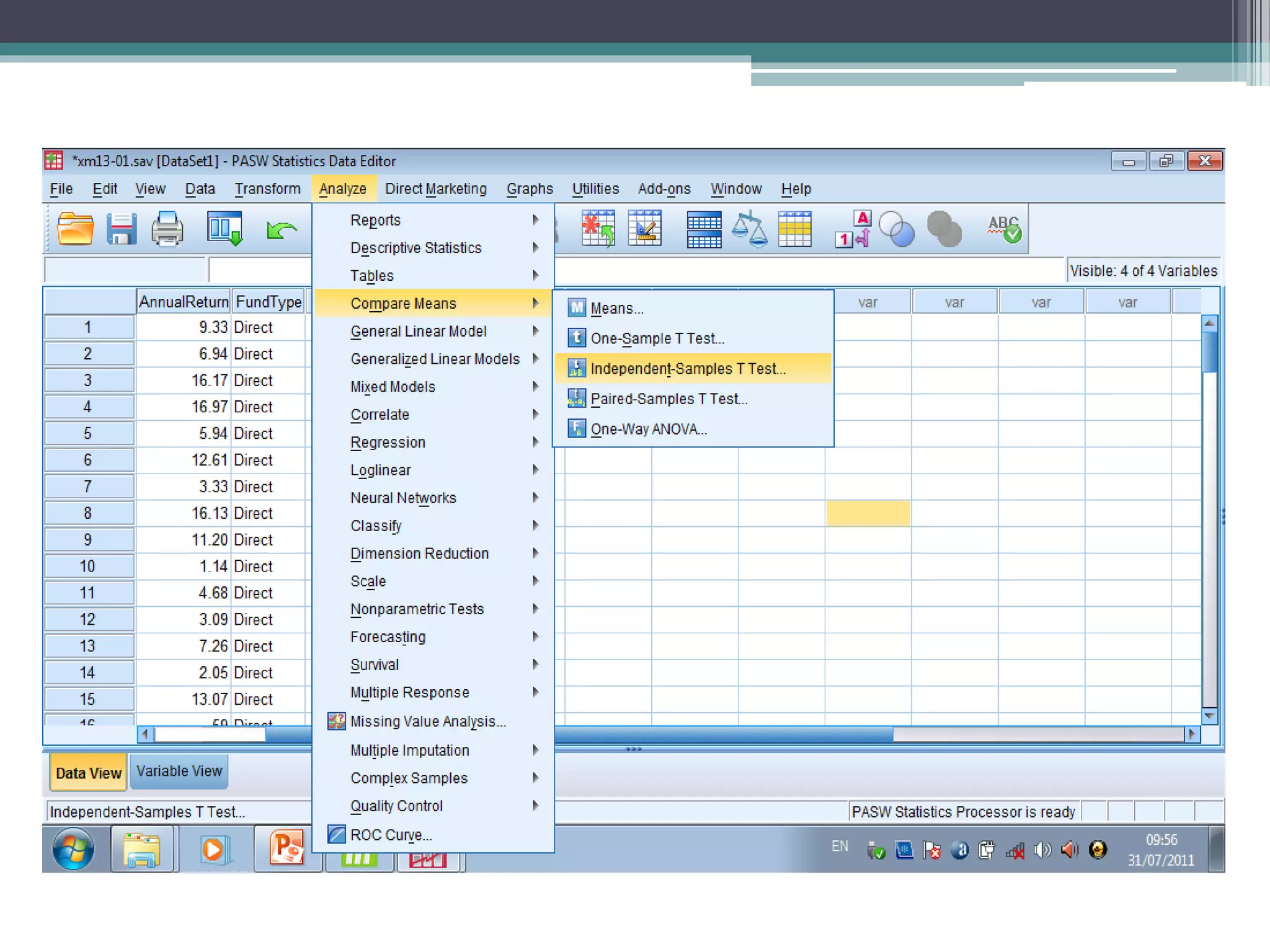Click the clock showing 09:56

click(x=1161, y=840)
